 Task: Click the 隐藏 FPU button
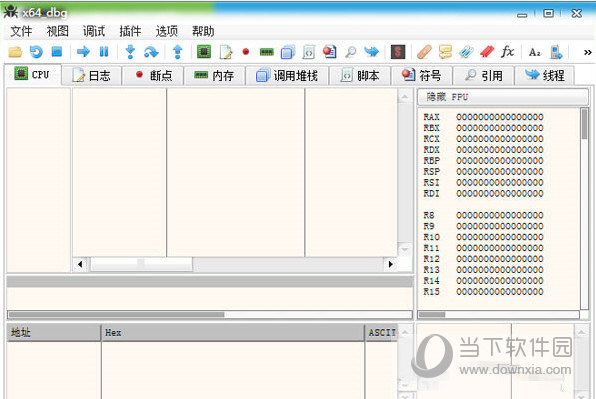pyautogui.click(x=502, y=97)
